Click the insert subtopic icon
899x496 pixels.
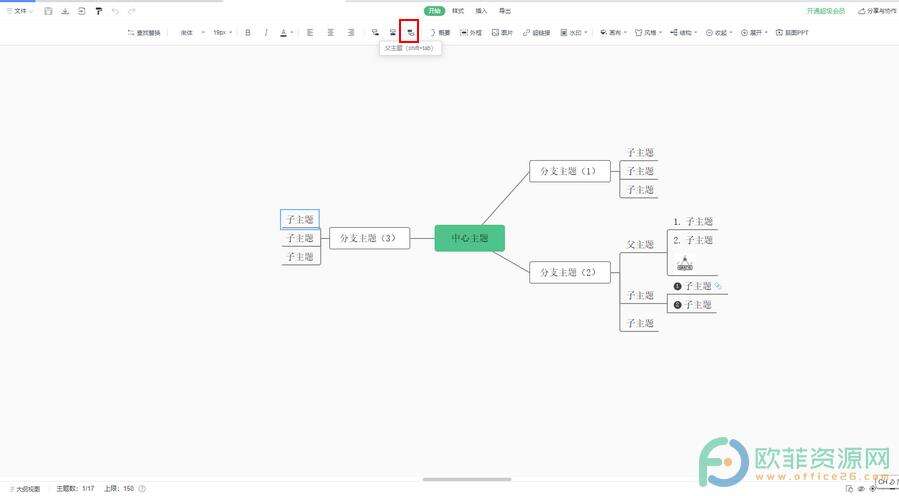(x=375, y=32)
